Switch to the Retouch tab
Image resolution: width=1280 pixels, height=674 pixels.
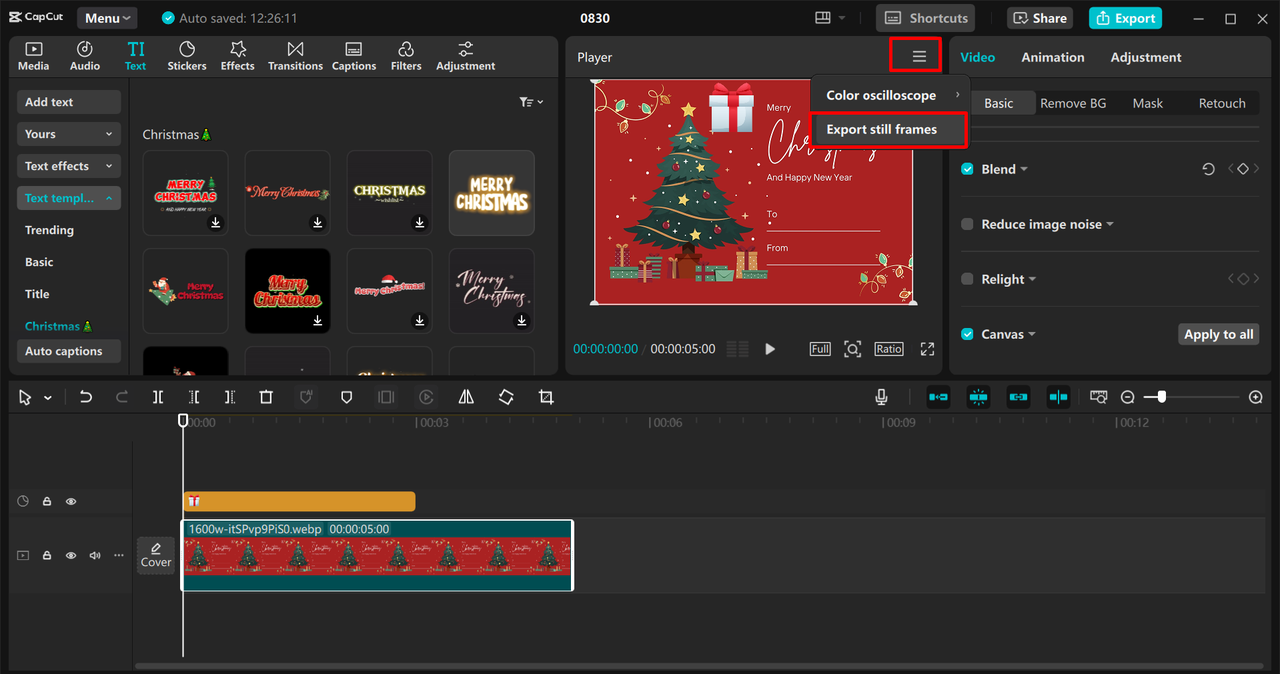click(x=1222, y=103)
